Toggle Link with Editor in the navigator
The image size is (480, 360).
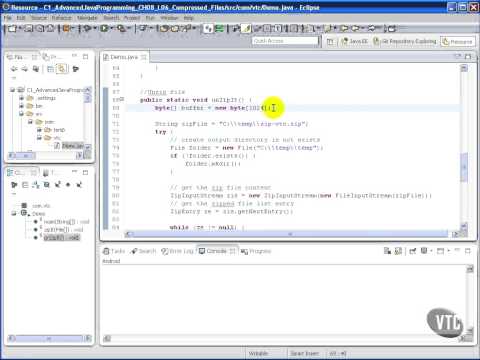(62, 69)
